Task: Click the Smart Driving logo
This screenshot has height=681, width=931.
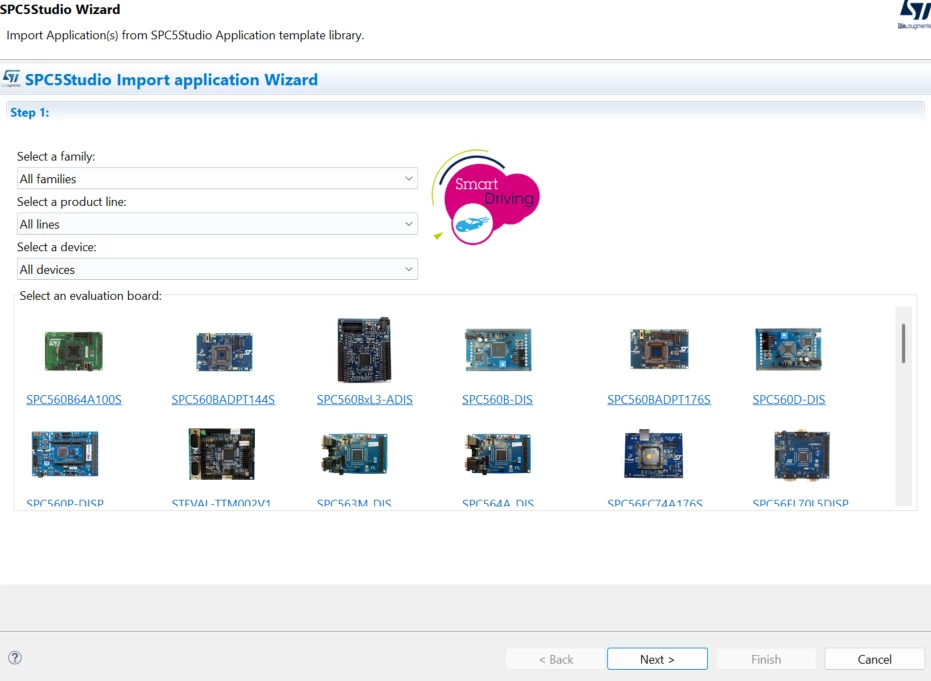Action: click(487, 198)
